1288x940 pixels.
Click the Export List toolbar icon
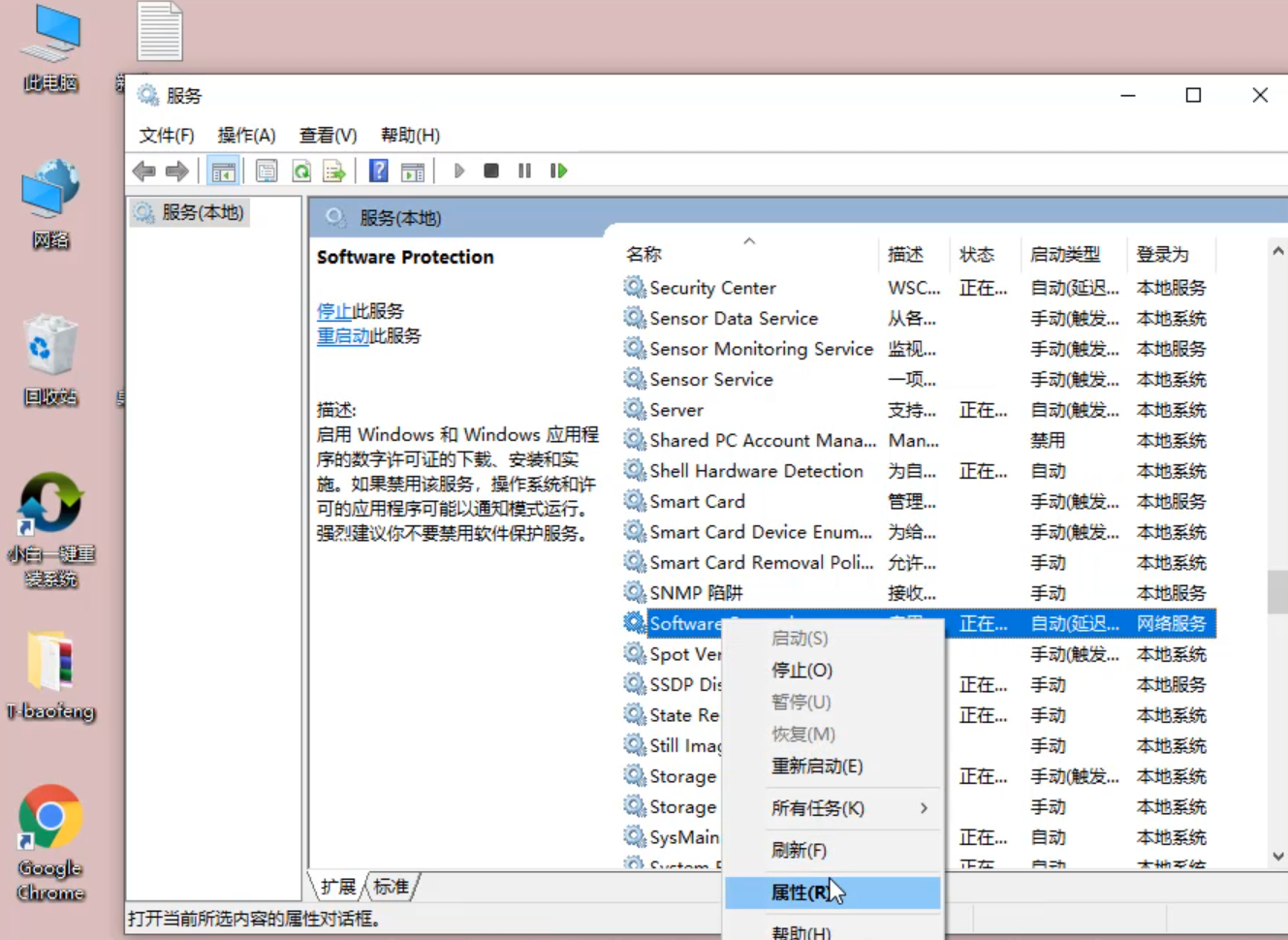334,172
